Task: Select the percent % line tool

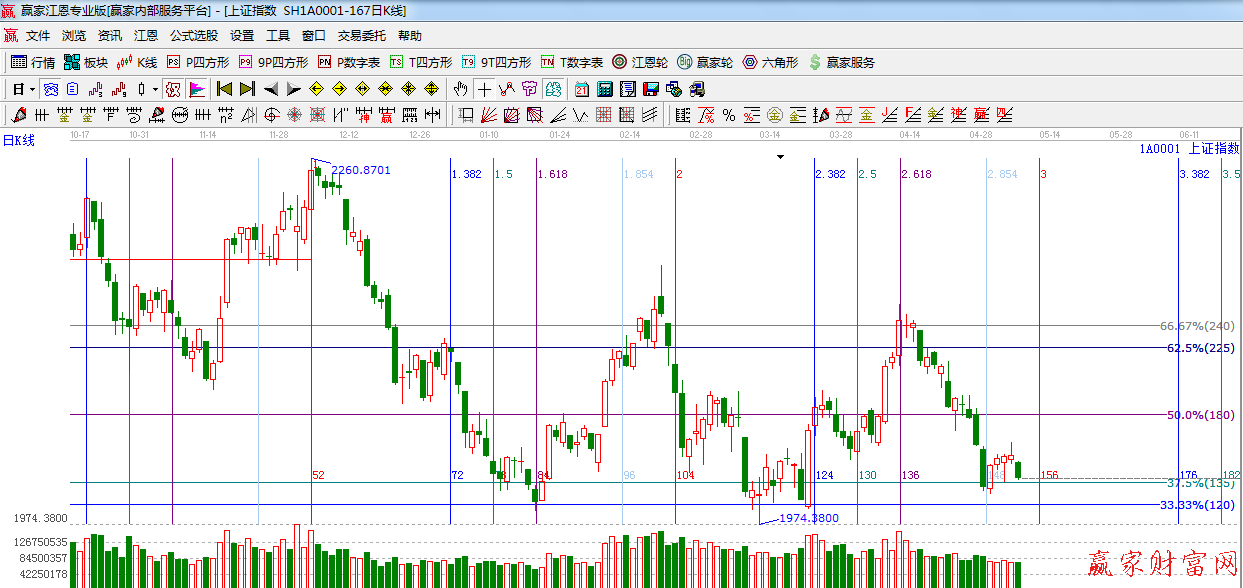Action: pos(729,115)
